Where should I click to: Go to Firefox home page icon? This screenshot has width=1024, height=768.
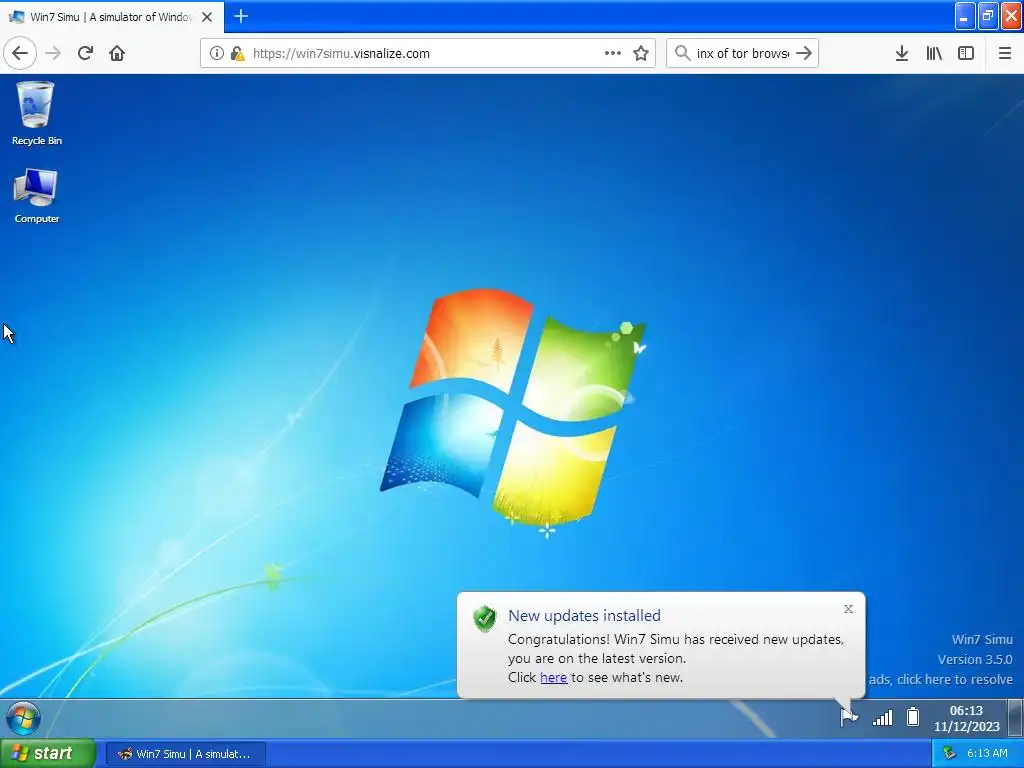click(117, 53)
